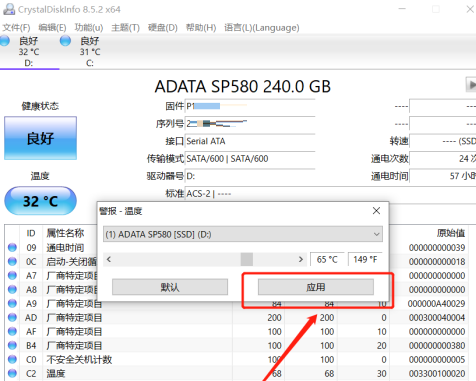The width and height of the screenshot is (476, 381).
Task: Close the 警报 - 温度 dialog
Action: [376, 211]
